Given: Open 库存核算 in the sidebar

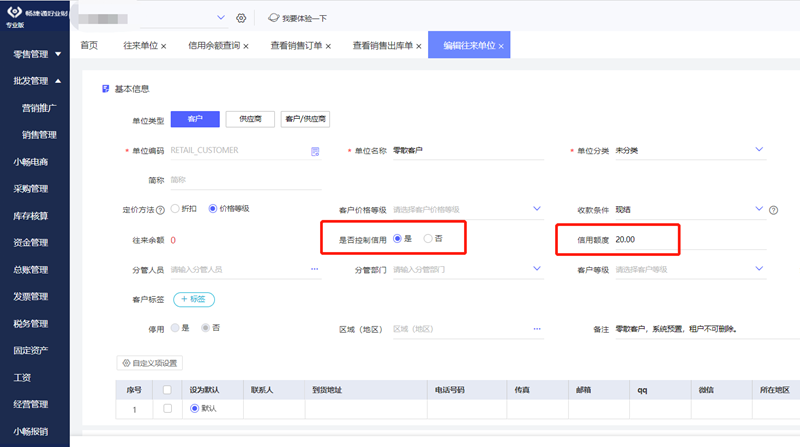Looking at the screenshot, I should coord(31,216).
